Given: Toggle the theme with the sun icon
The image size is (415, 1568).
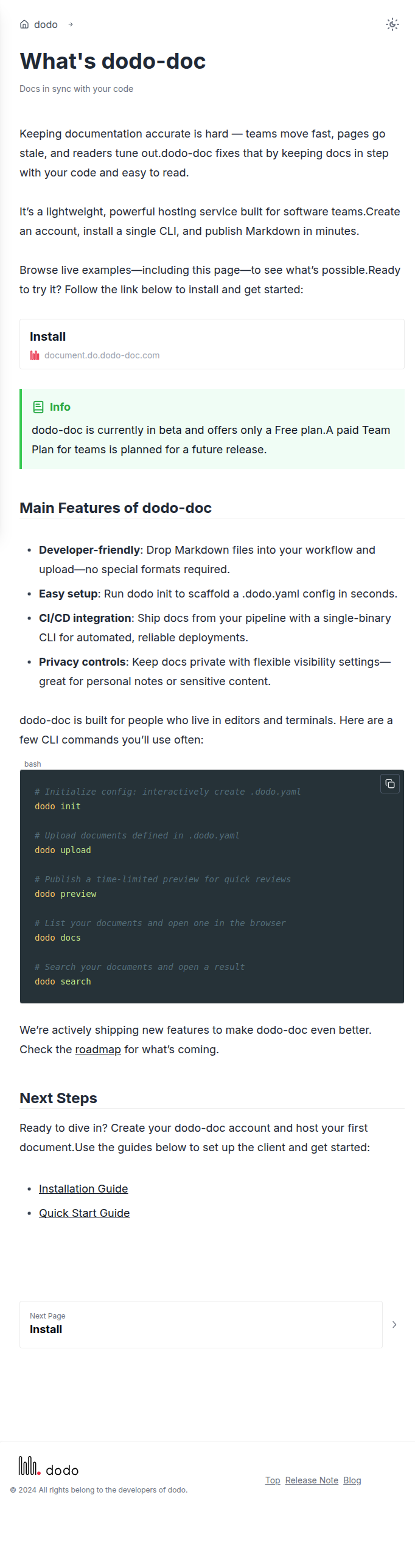Looking at the screenshot, I should coord(392,24).
